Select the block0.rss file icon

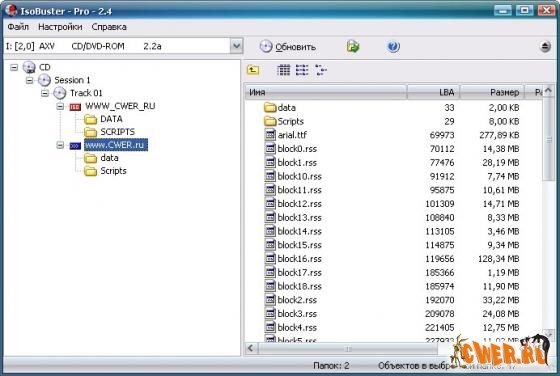tap(271, 149)
